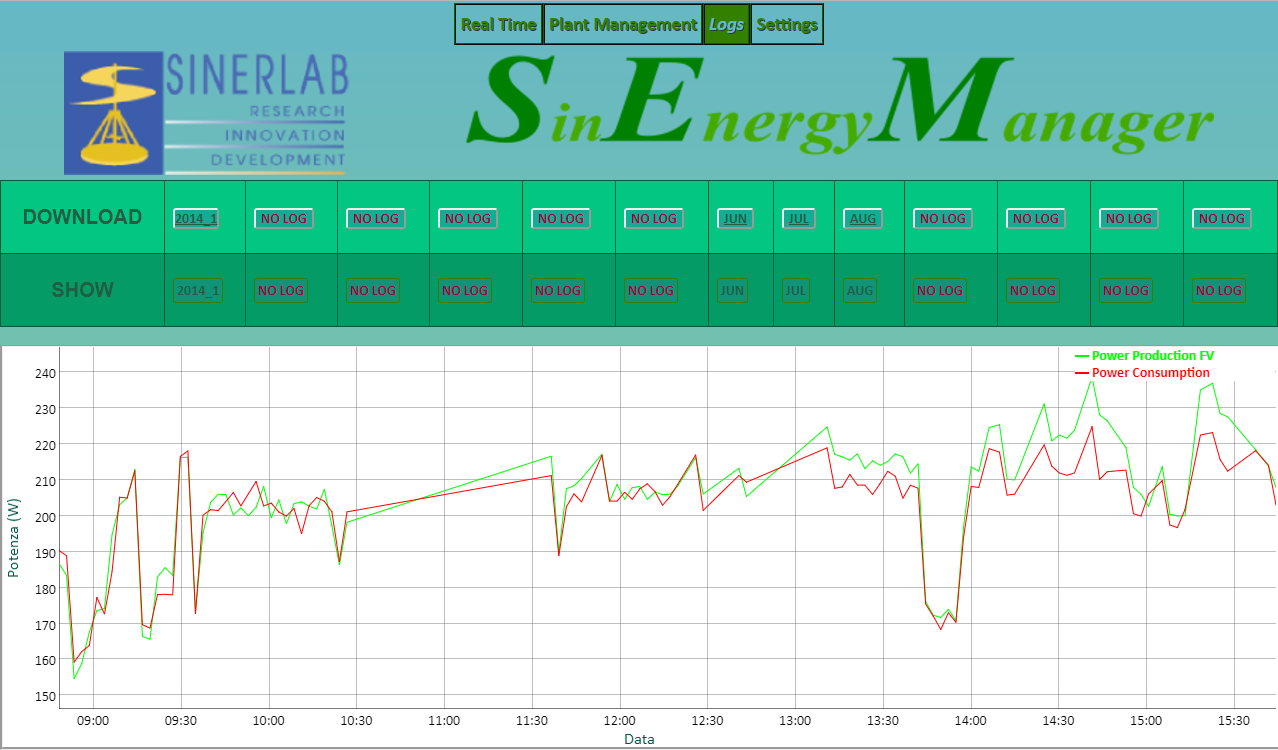
Task: Click NO LOG right after 2014_1 in DOWNLOAD row
Action: [x=283, y=218]
